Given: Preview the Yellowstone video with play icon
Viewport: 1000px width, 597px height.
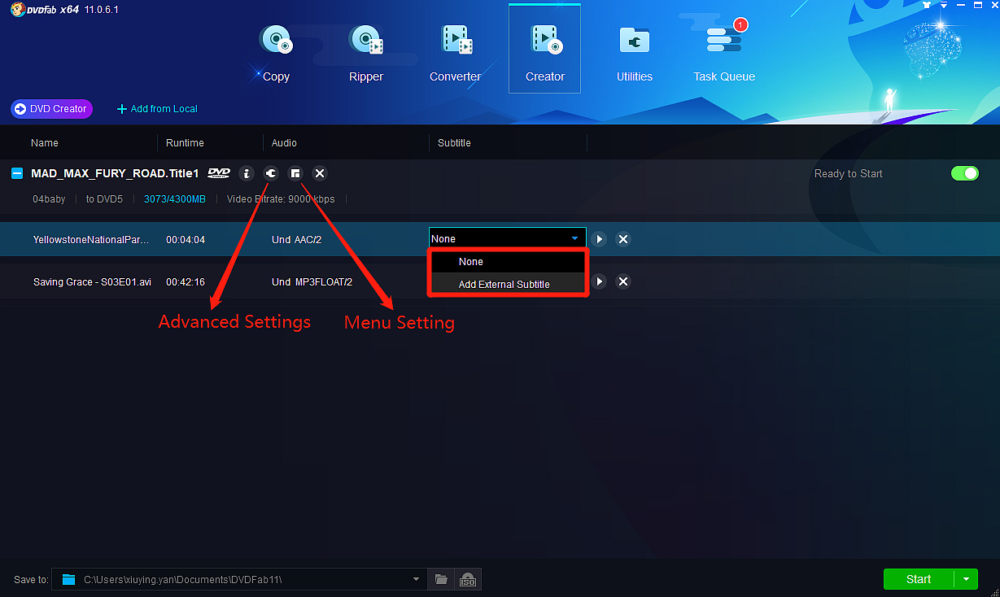Looking at the screenshot, I should [599, 239].
